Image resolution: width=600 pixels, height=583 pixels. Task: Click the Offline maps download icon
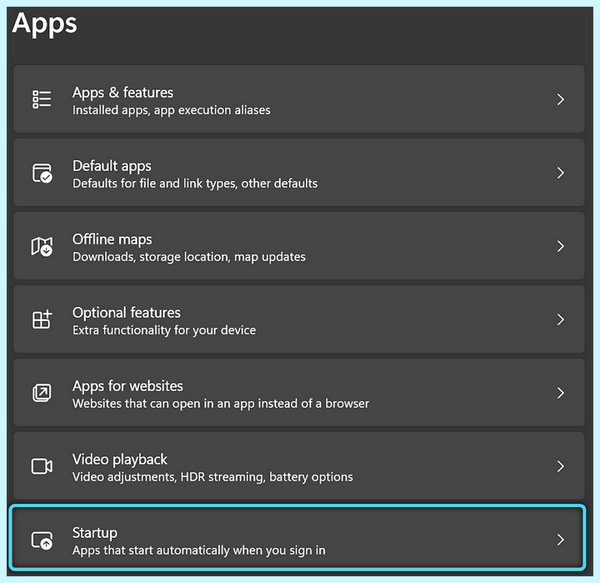pos(42,246)
